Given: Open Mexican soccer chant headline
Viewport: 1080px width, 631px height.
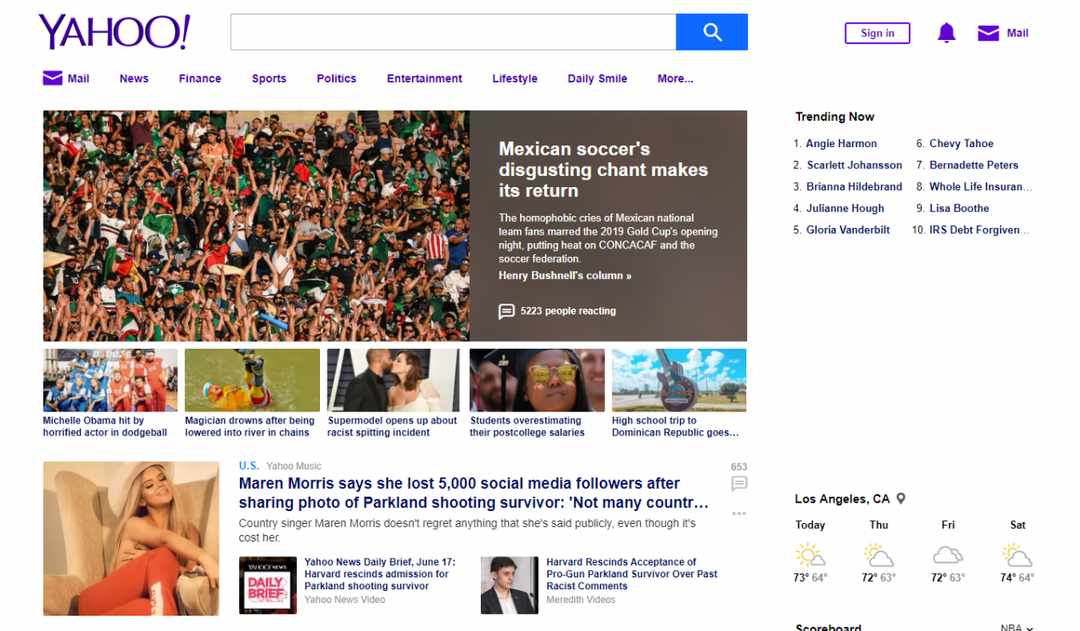Looking at the screenshot, I should click(603, 169).
